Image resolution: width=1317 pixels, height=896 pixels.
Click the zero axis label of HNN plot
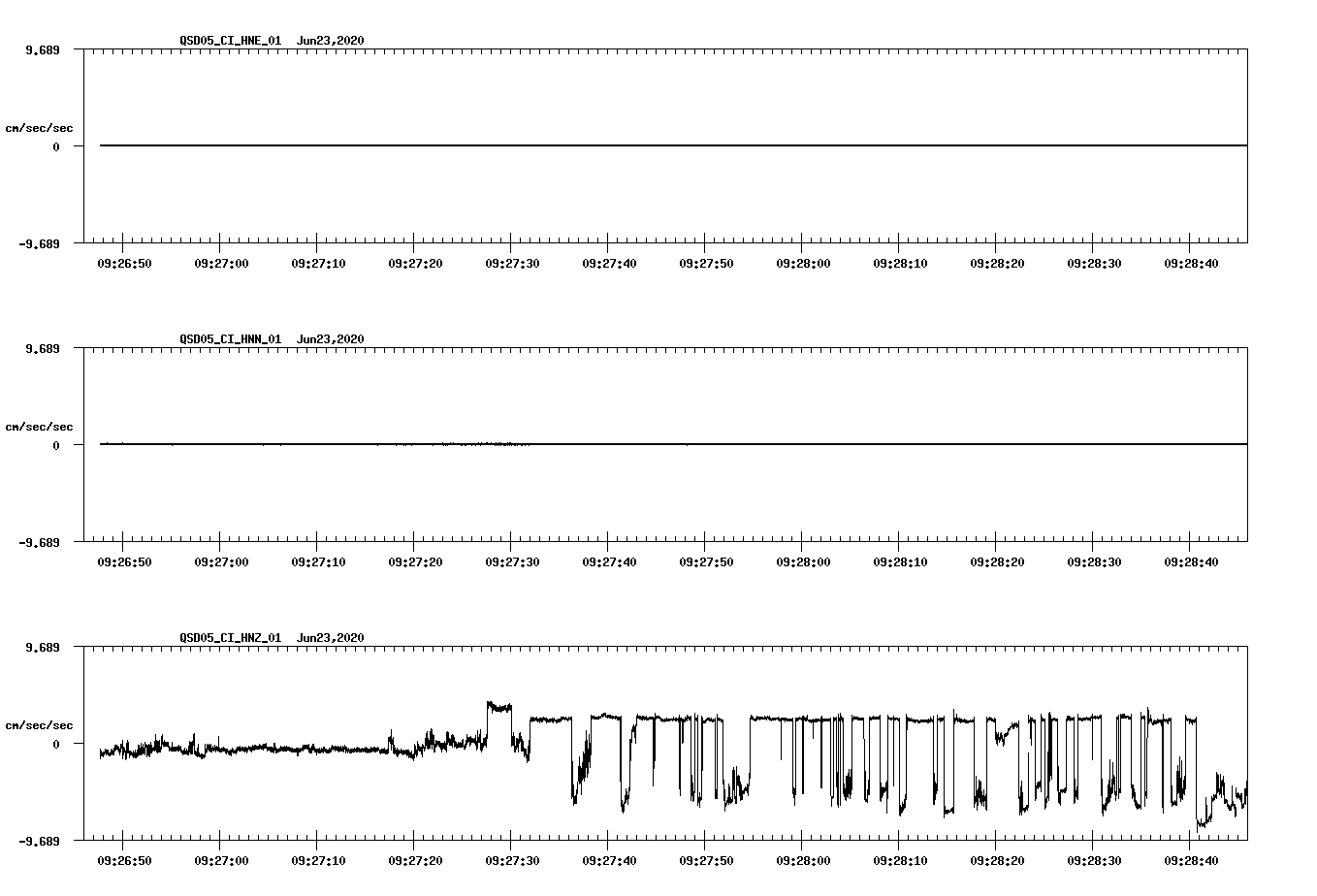point(56,446)
